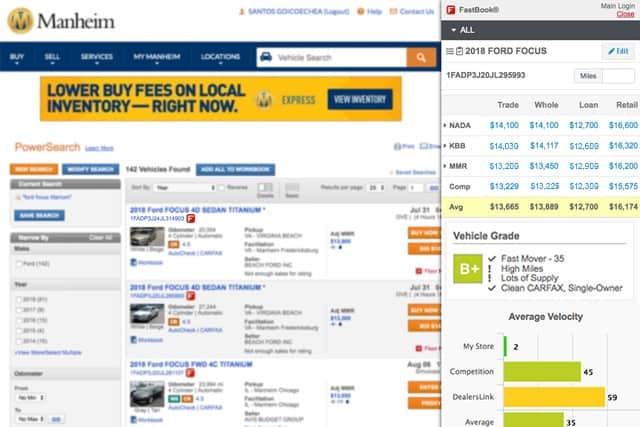Viewport: 640px width, 427px height.
Task: Click the Print icon above results
Action: [x=397, y=146]
